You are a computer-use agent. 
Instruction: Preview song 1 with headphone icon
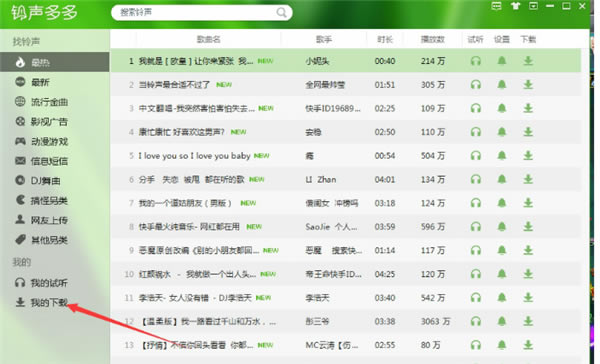coord(476,61)
